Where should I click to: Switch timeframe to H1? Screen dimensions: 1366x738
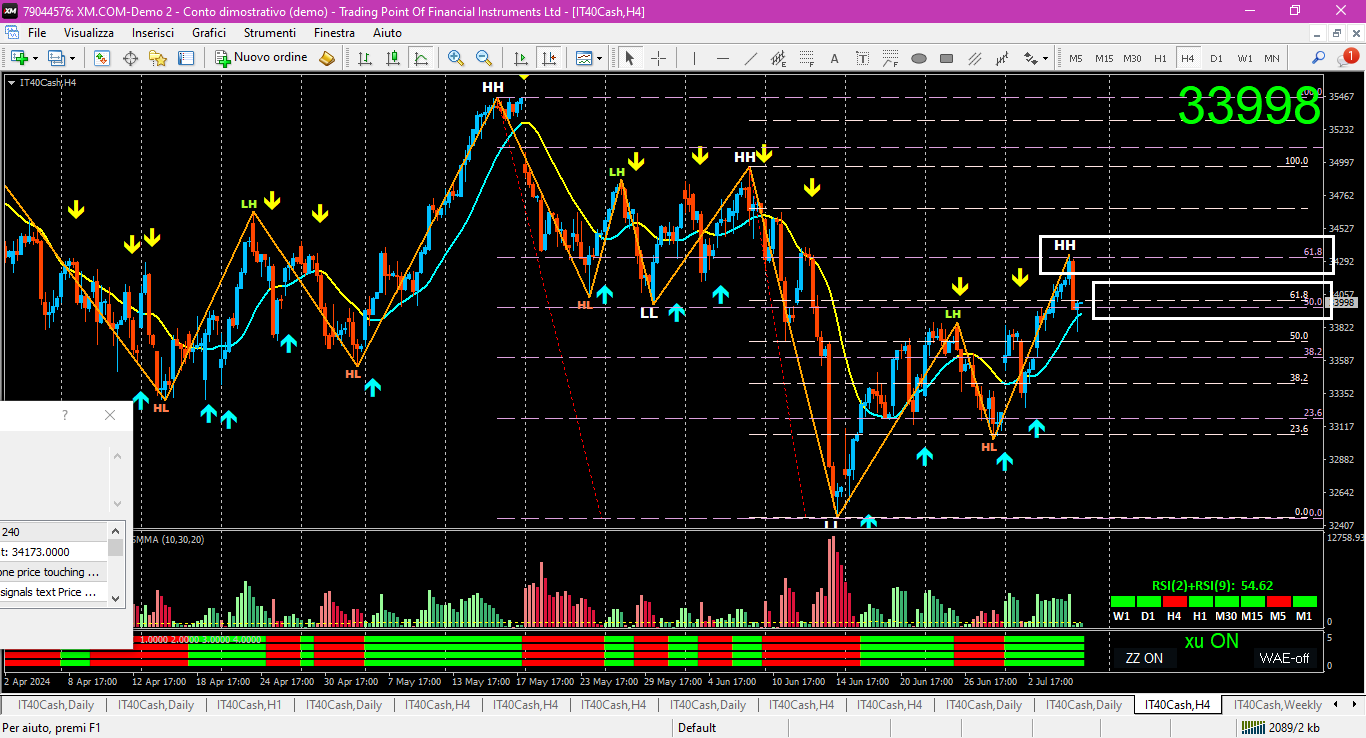[x=1160, y=58]
